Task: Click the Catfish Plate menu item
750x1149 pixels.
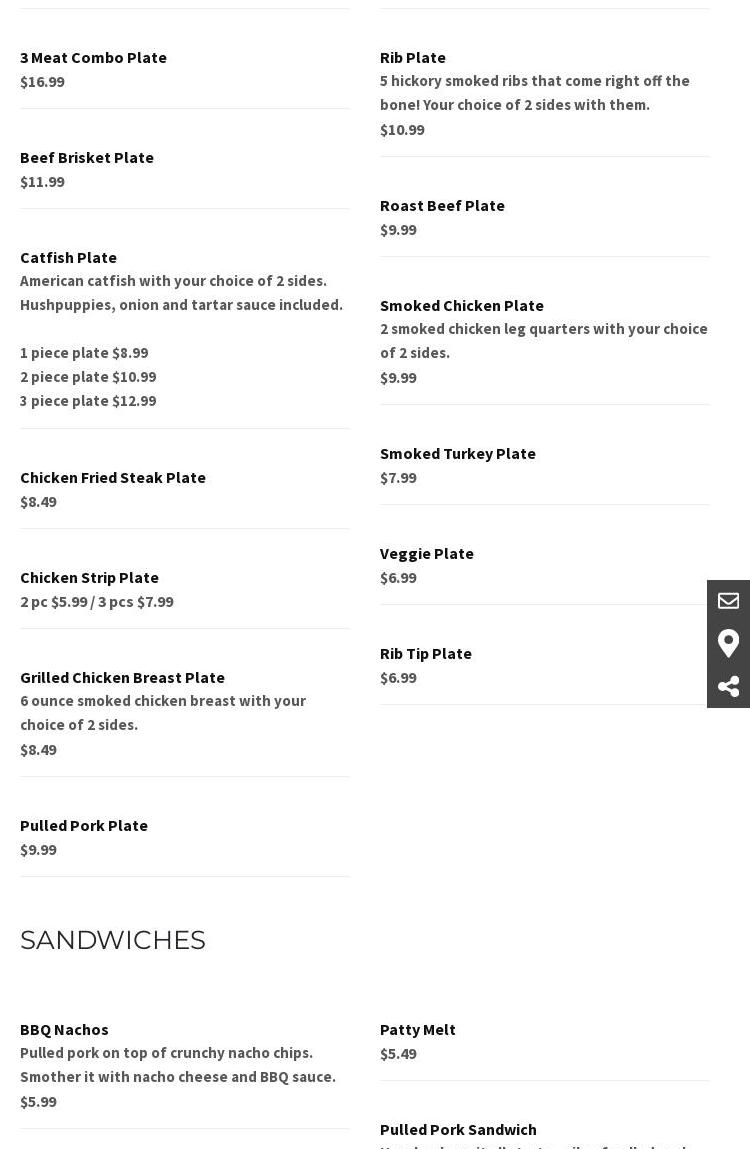Action: [x=68, y=257]
